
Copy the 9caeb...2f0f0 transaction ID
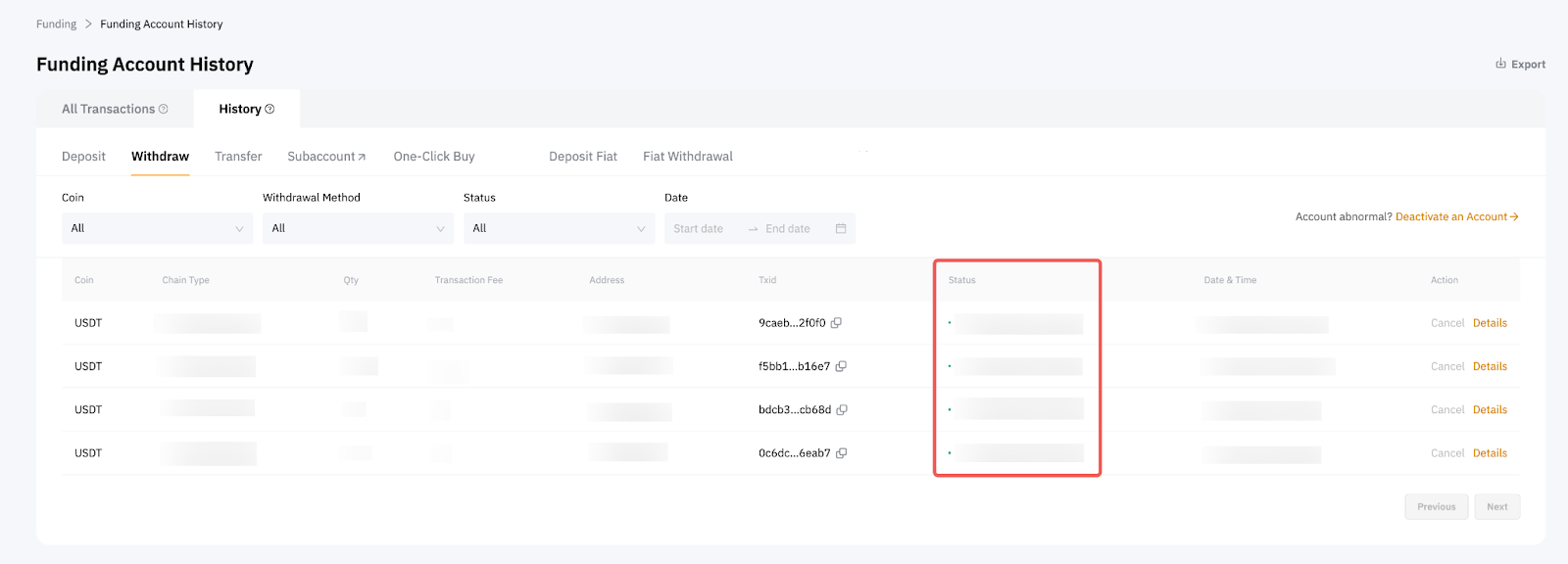[836, 323]
